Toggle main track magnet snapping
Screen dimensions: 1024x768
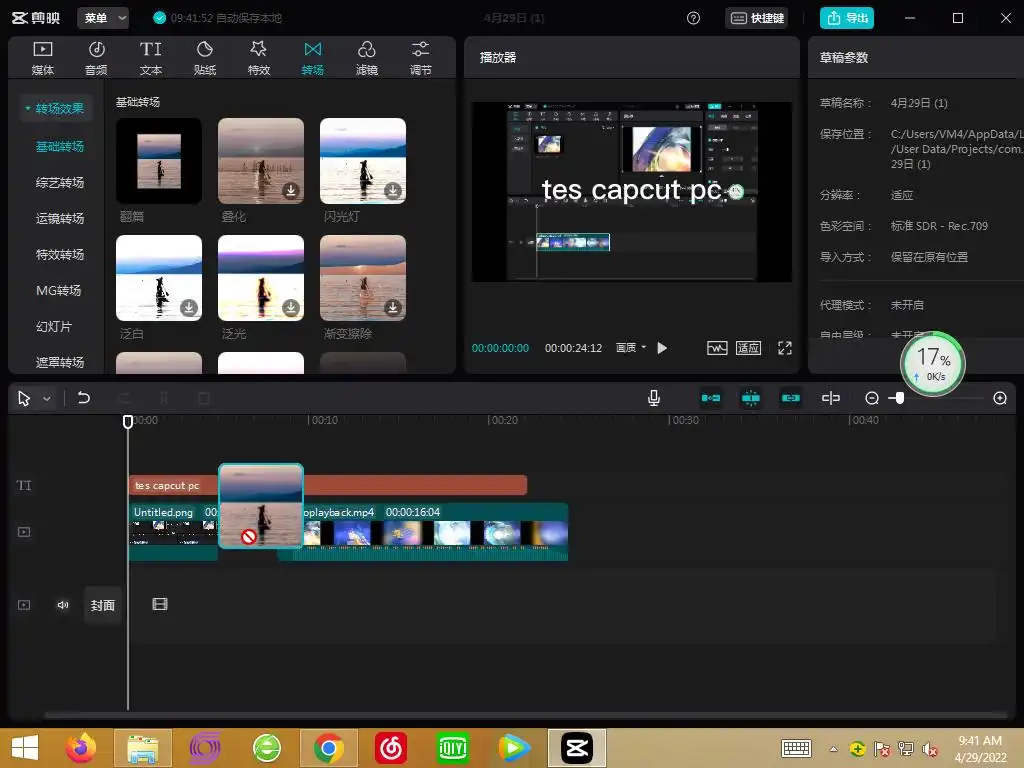pos(711,398)
